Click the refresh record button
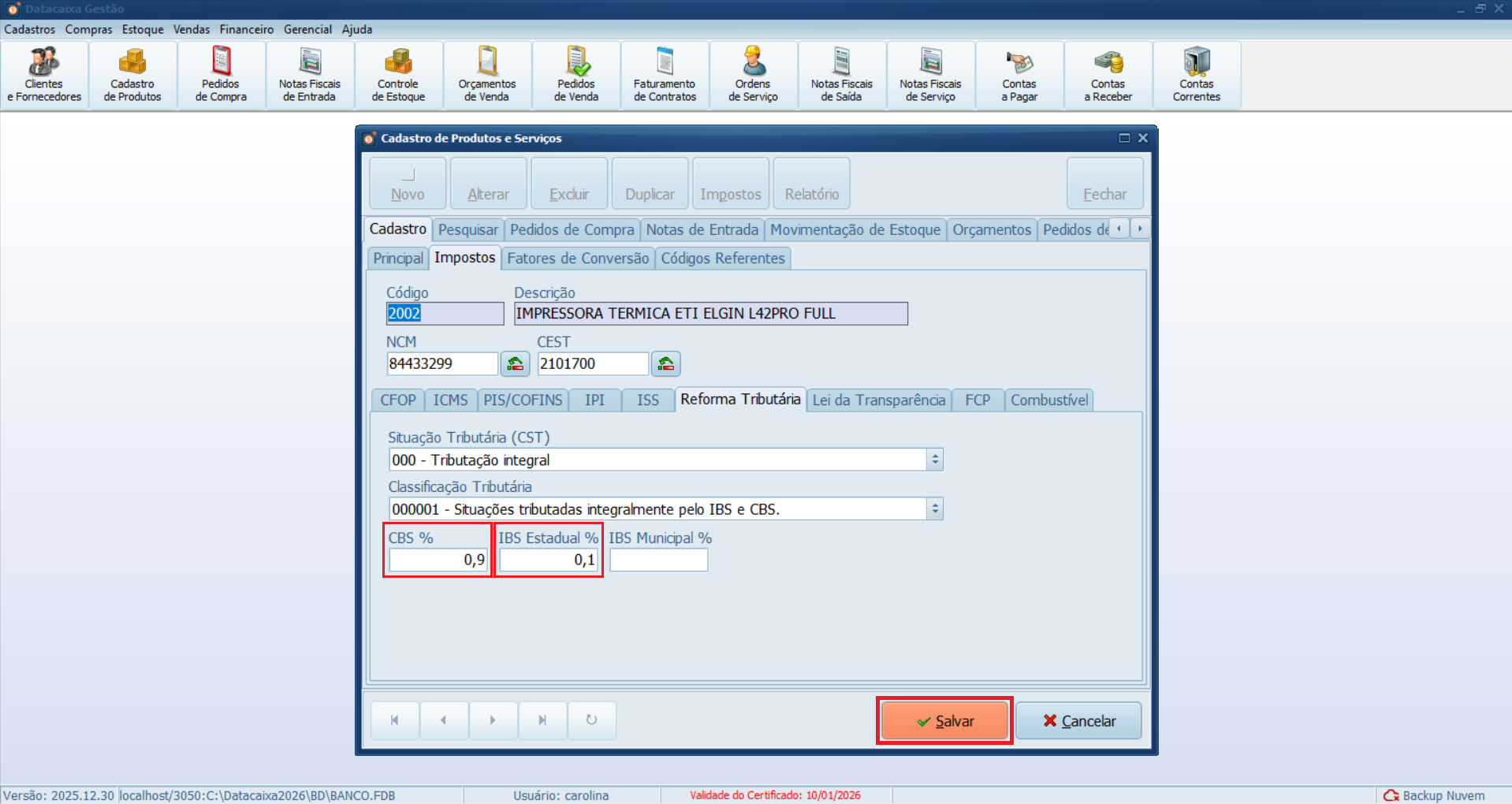 591,720
